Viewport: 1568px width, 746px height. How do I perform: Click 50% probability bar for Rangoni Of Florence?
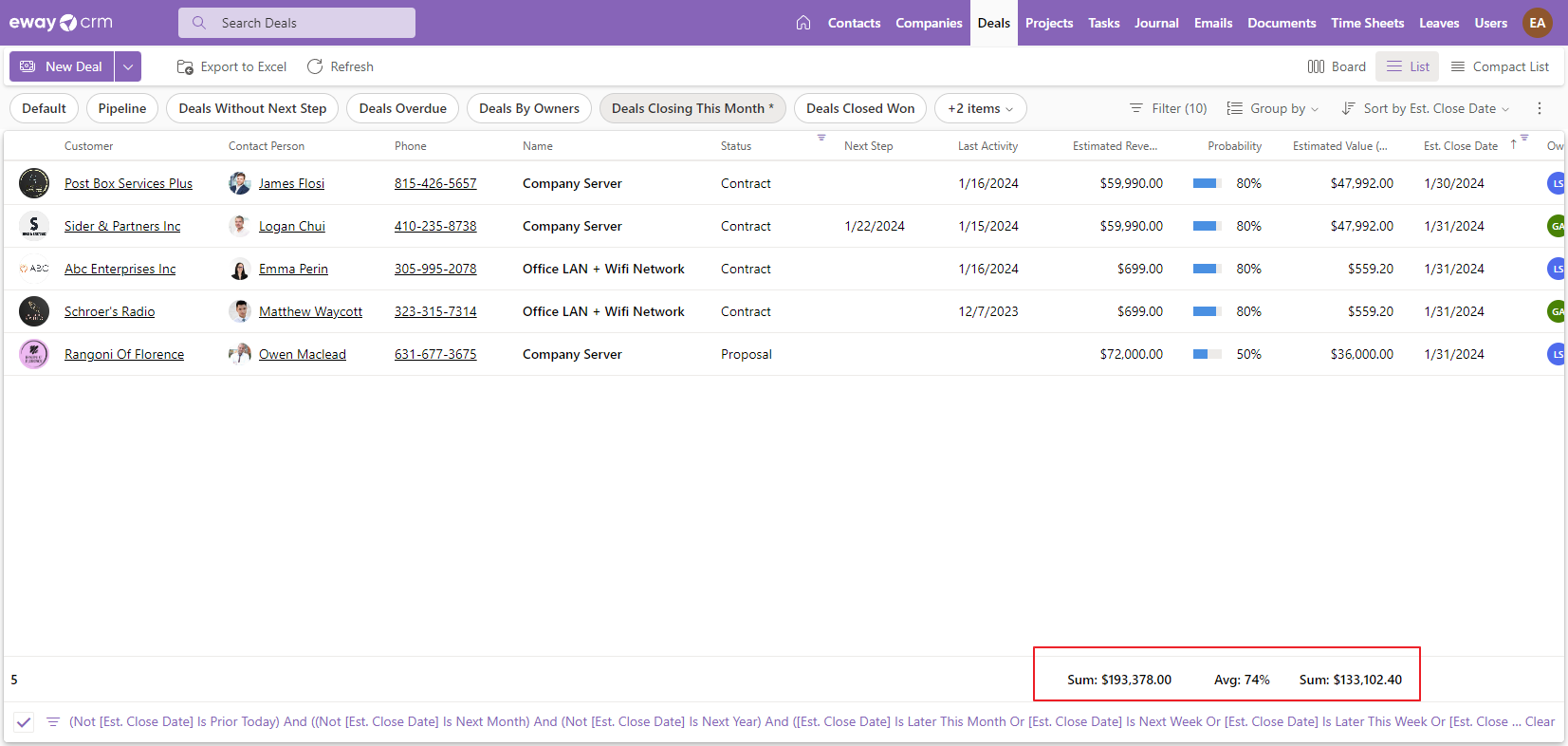[1207, 354]
